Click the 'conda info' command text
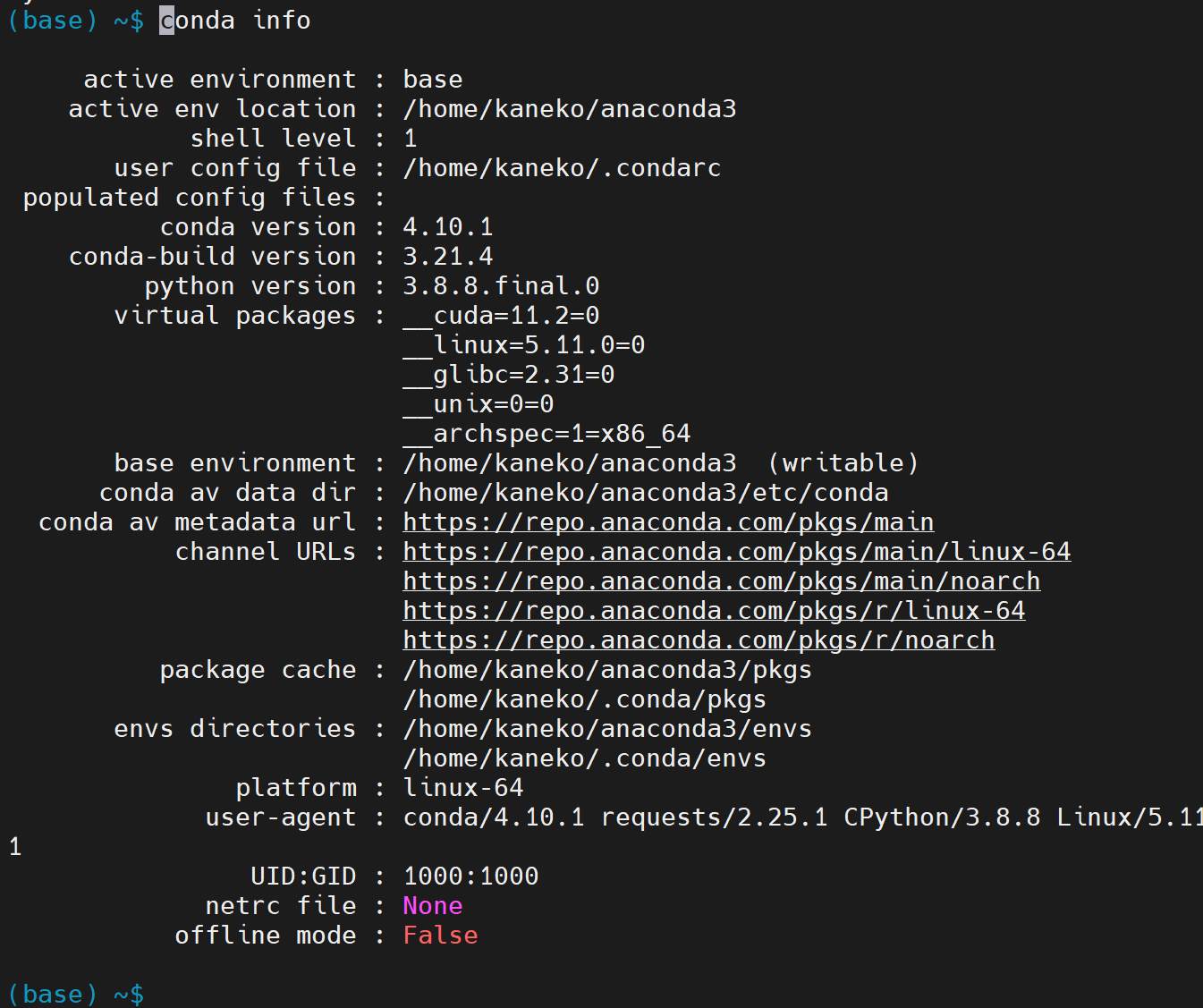1203x1008 pixels. pyautogui.click(x=235, y=21)
